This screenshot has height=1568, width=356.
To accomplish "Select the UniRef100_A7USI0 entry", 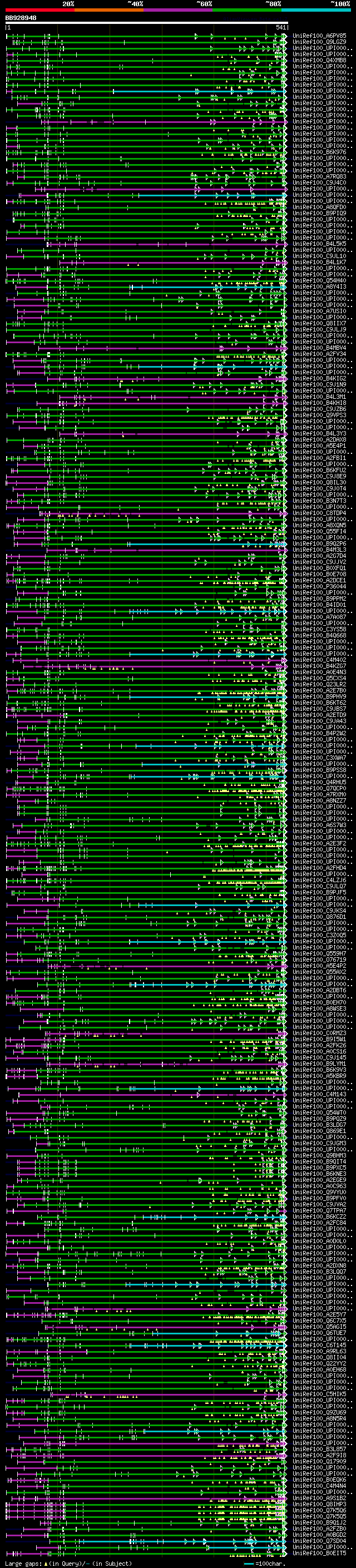I will coord(319,311).
